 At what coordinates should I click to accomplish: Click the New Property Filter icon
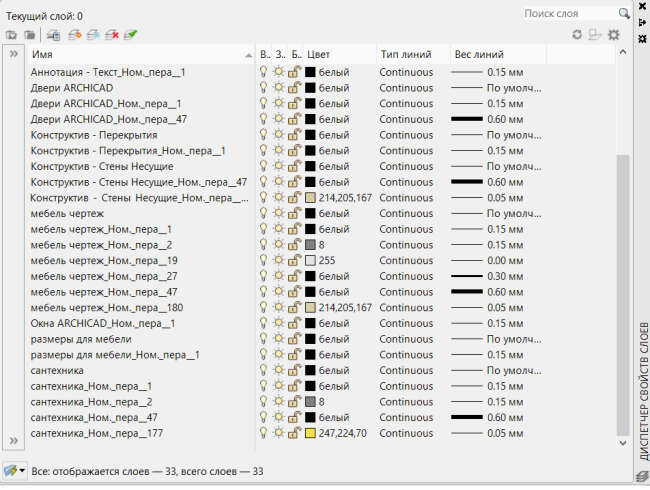(x=11, y=35)
